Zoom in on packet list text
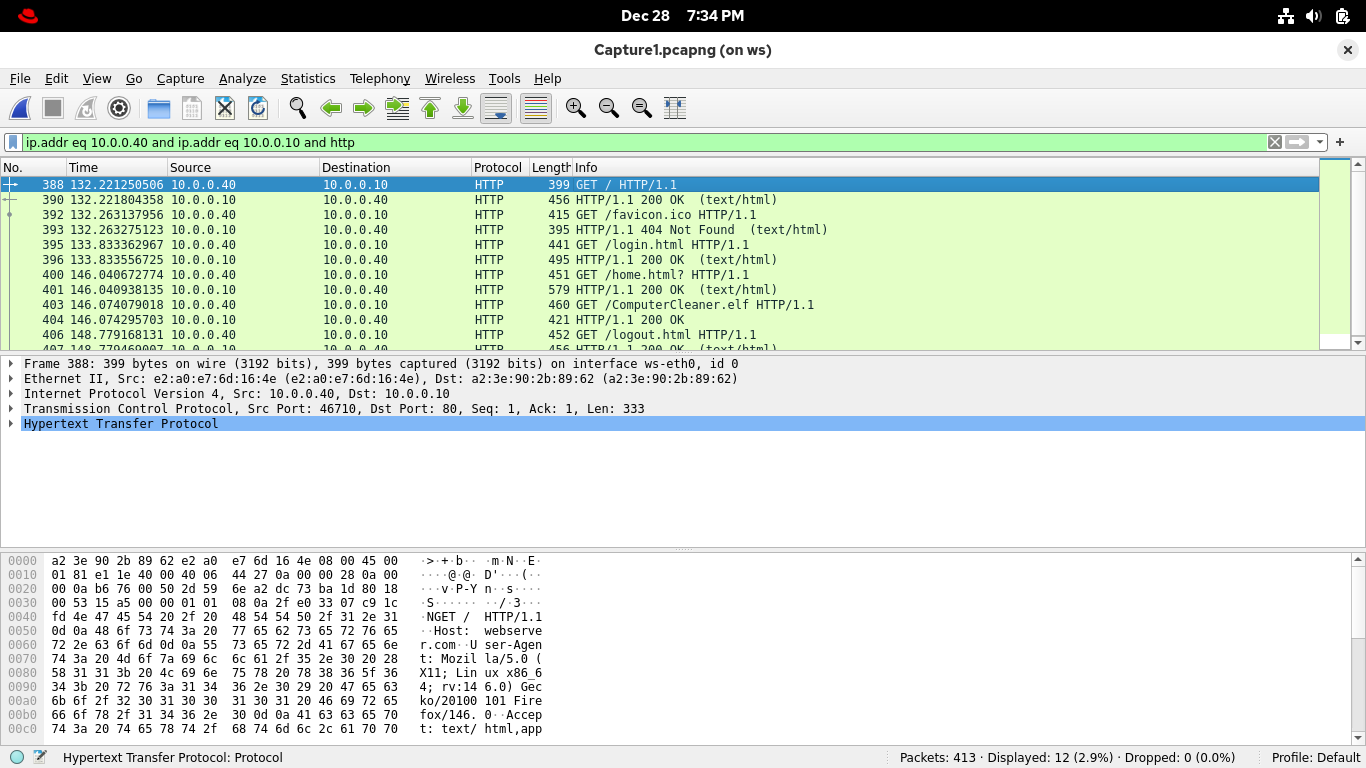Viewport: 1366px width, 768px height. 575,108
